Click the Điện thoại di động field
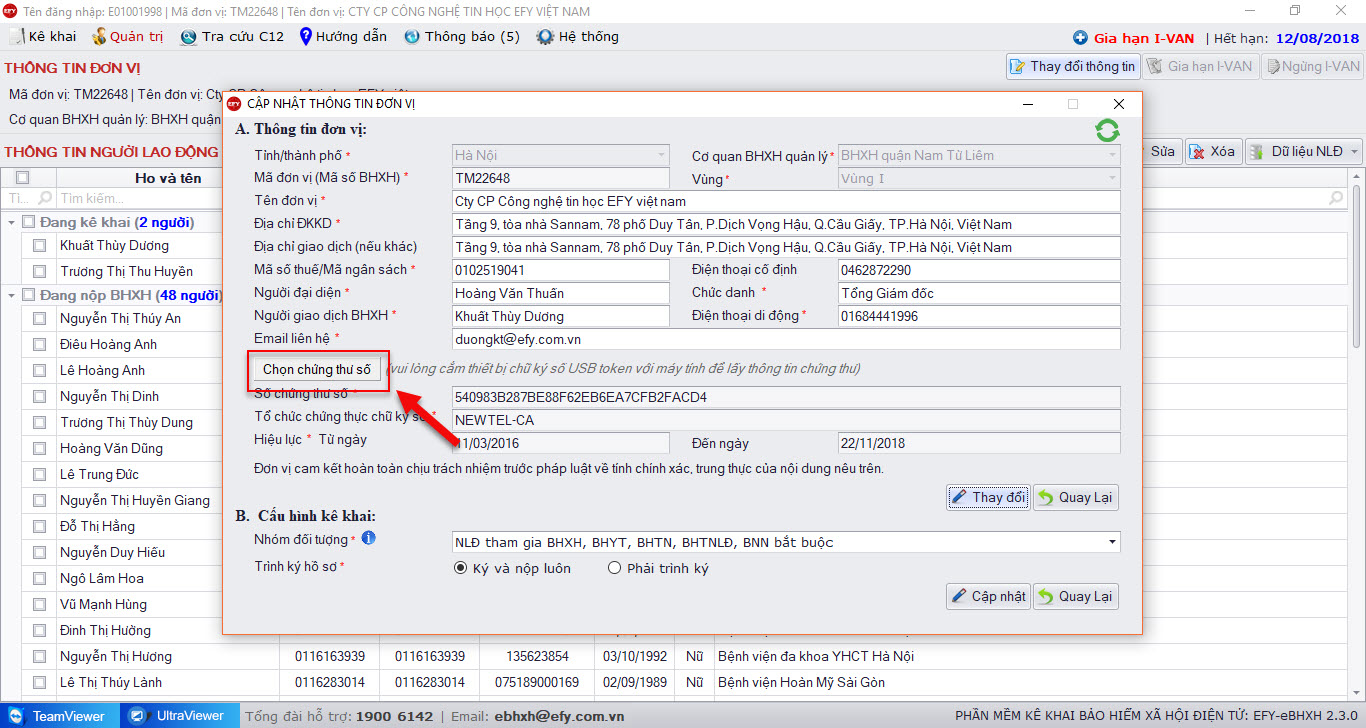The image size is (1366, 728). pos(979,316)
